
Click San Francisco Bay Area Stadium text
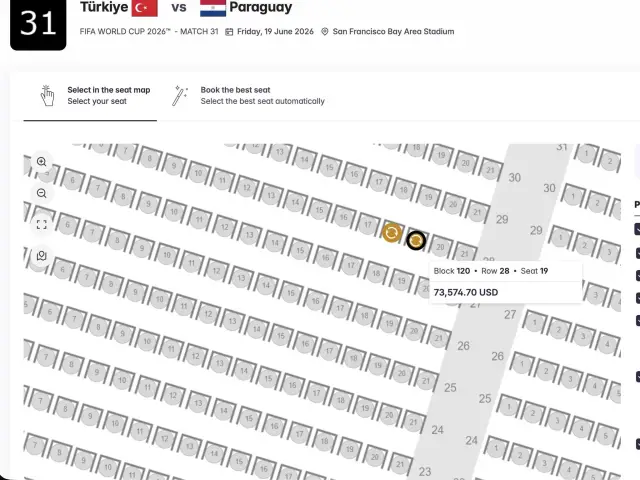[393, 31]
